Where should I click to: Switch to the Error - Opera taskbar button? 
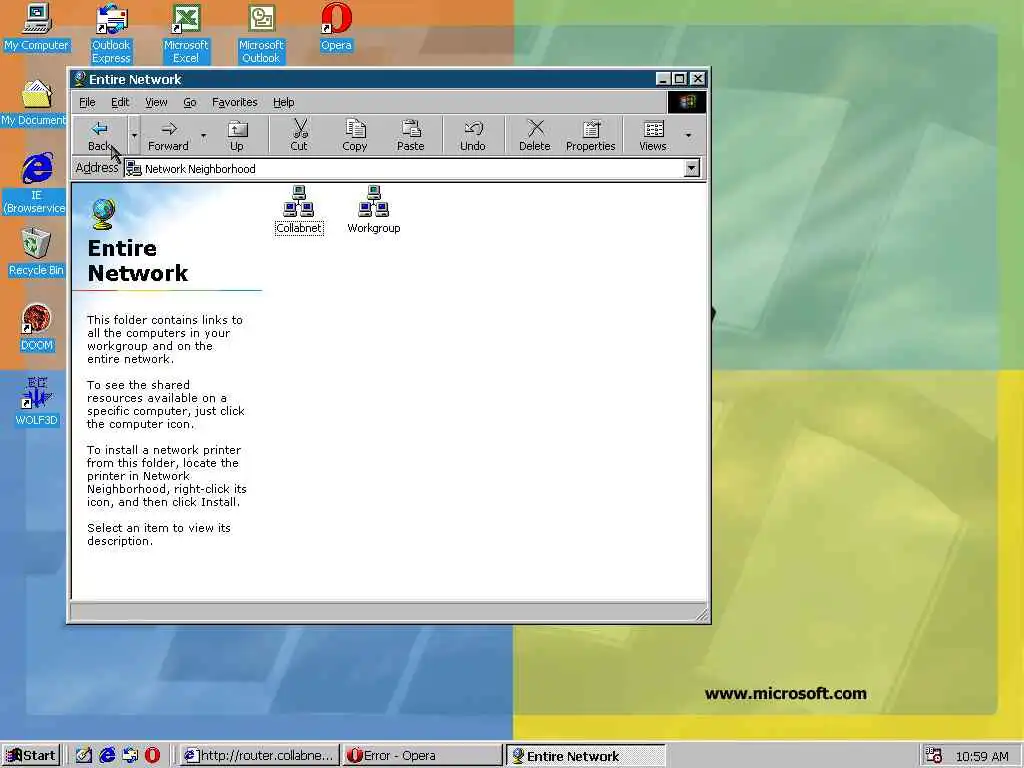point(423,756)
